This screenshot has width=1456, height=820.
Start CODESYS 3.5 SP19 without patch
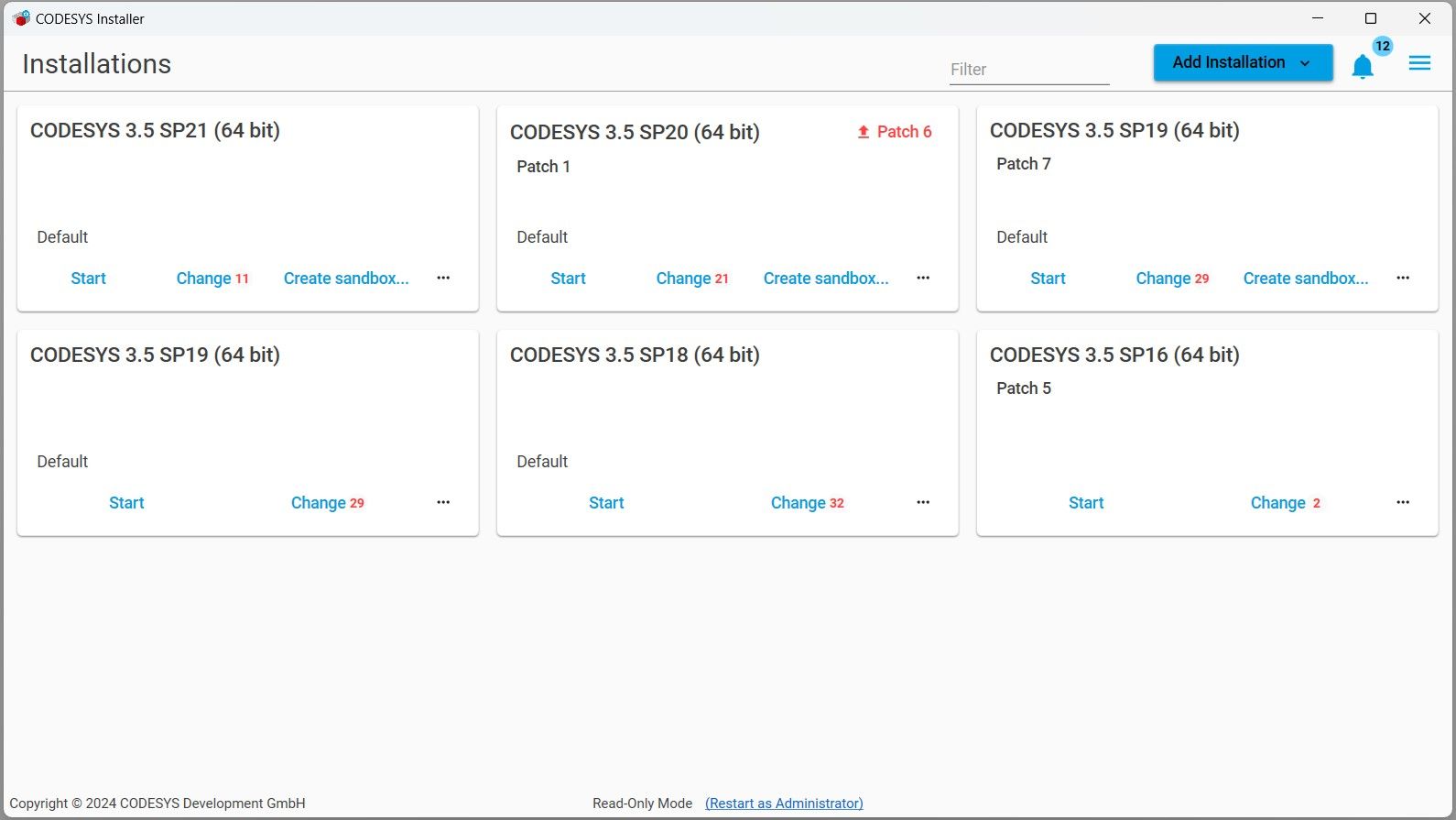(x=126, y=503)
